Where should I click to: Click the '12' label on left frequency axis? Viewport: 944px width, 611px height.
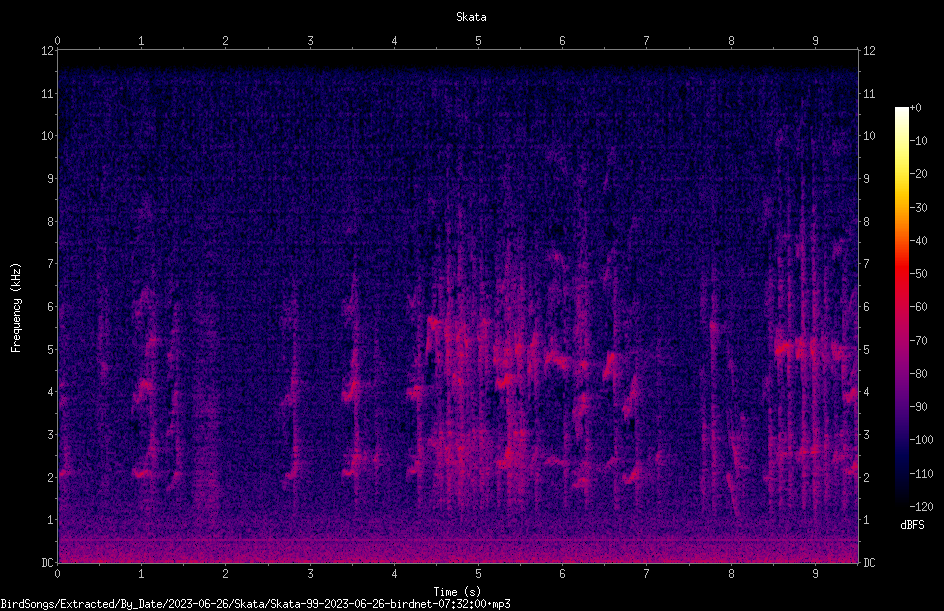pyautogui.click(x=48, y=51)
